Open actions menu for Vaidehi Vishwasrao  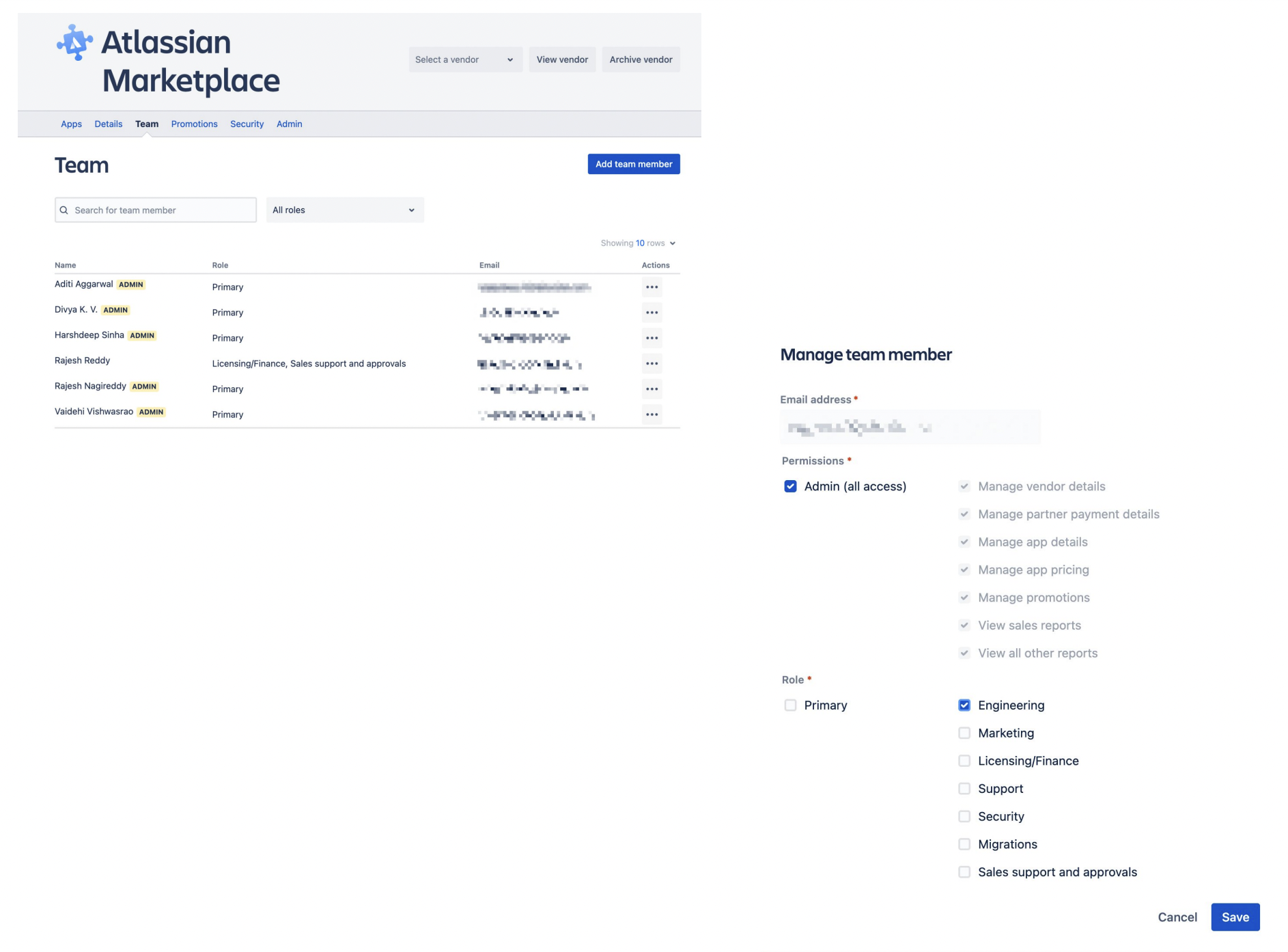pos(652,414)
